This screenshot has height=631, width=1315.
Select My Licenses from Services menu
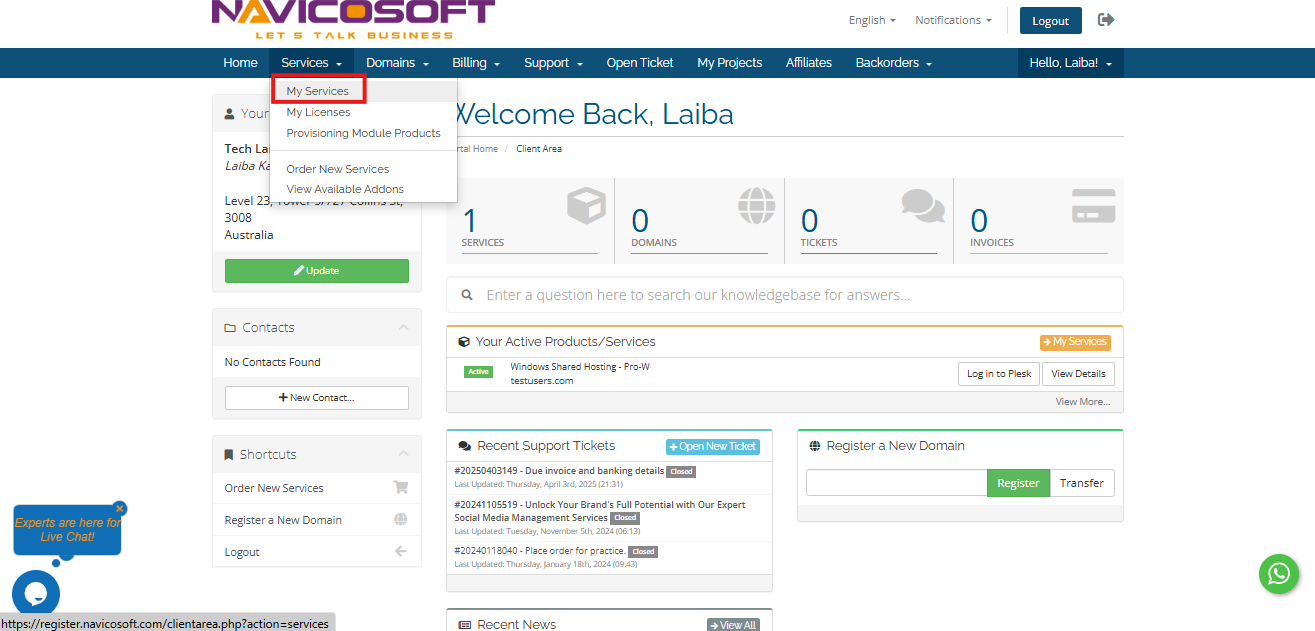point(318,112)
